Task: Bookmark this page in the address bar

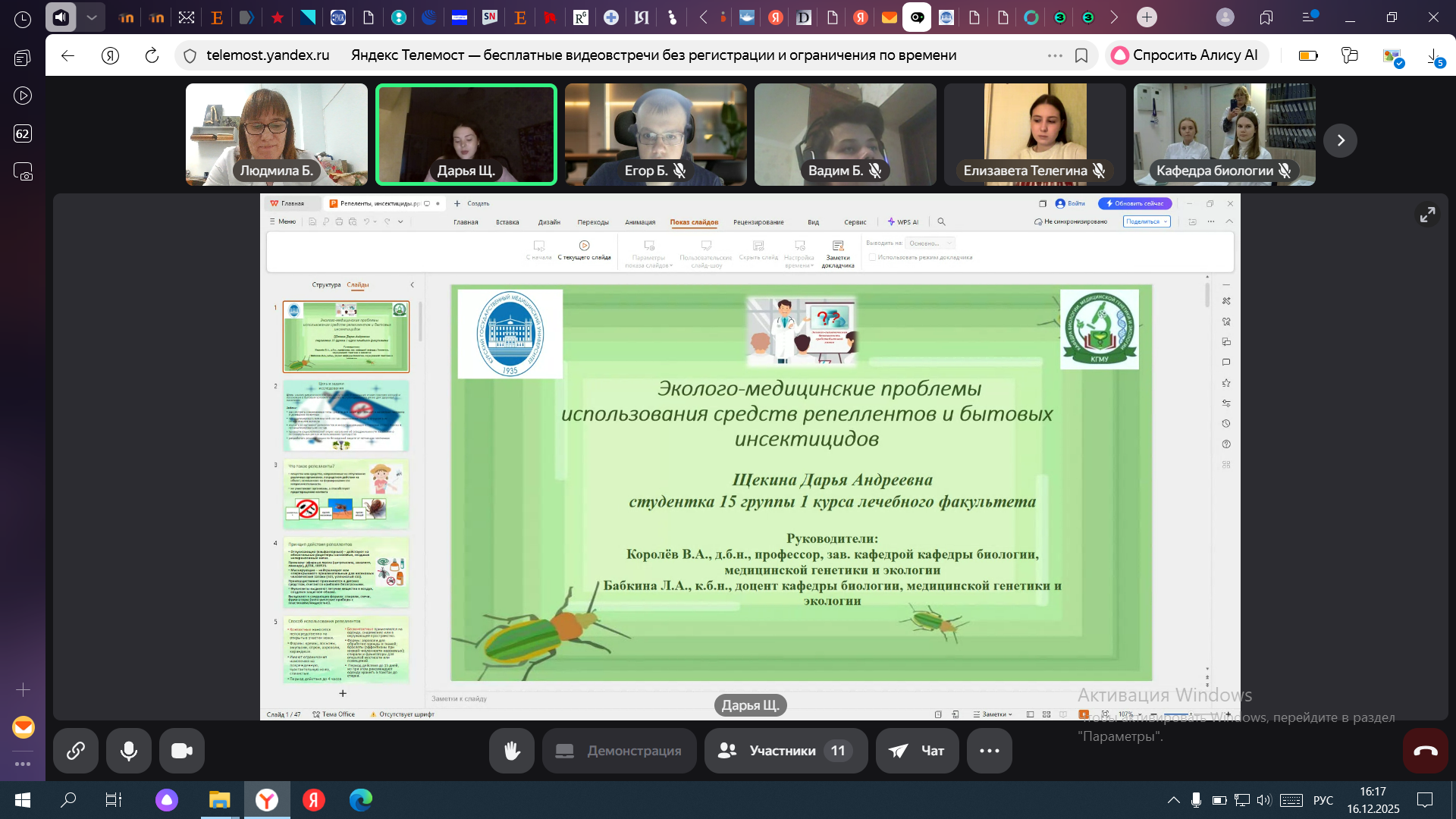Action: (x=1081, y=55)
